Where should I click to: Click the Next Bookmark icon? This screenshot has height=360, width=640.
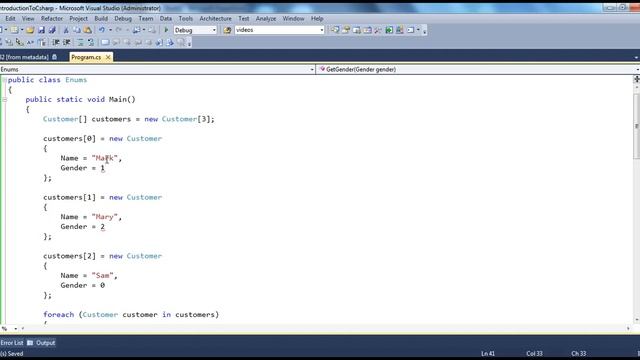click(127, 42)
